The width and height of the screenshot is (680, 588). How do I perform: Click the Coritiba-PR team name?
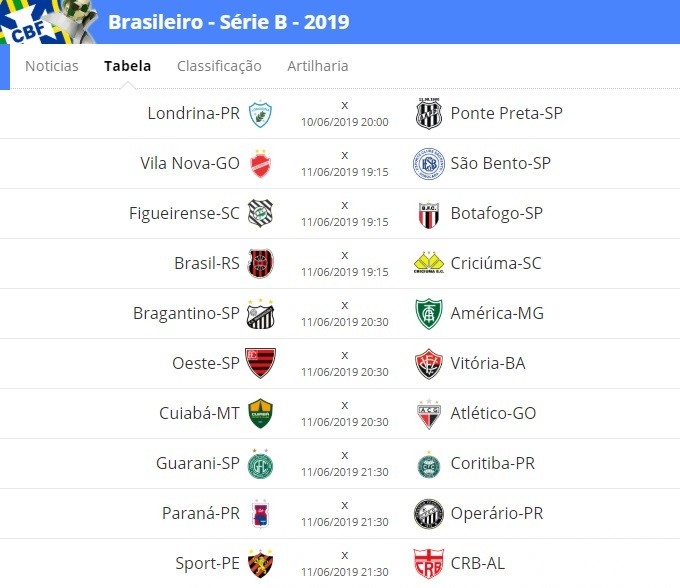pyautogui.click(x=493, y=463)
